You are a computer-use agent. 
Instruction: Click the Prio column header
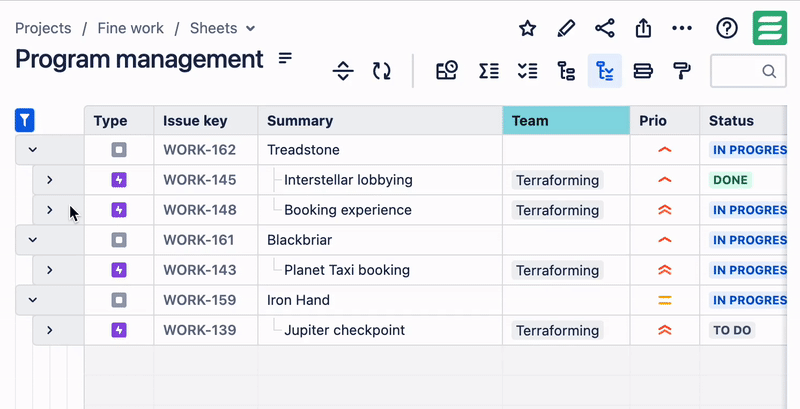pos(665,120)
